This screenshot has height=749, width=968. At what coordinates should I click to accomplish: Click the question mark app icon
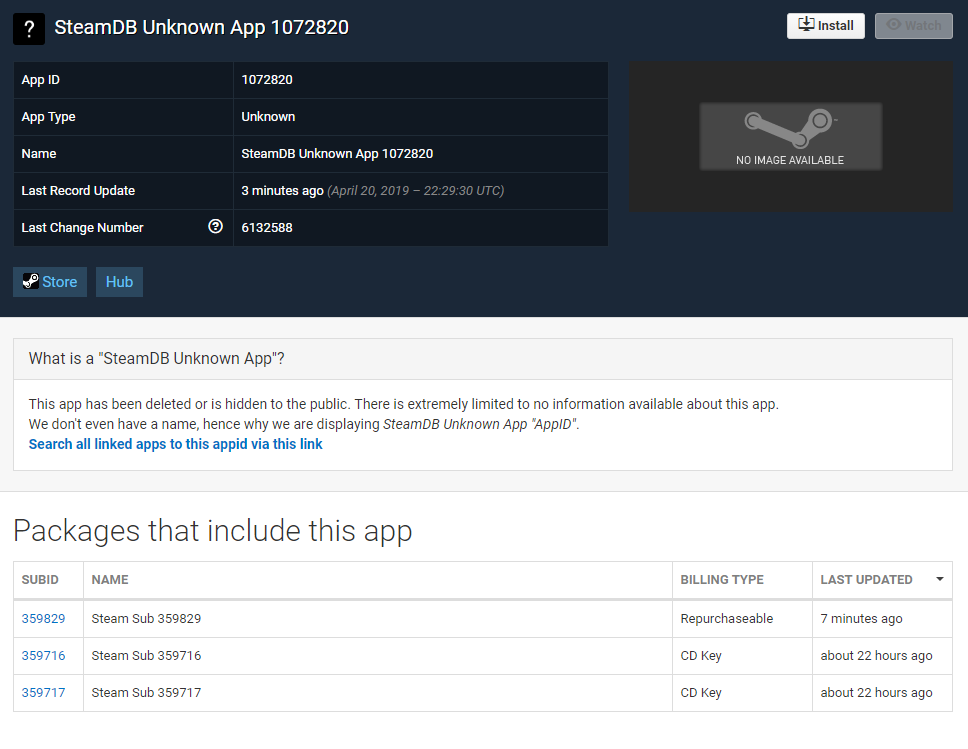point(29,28)
